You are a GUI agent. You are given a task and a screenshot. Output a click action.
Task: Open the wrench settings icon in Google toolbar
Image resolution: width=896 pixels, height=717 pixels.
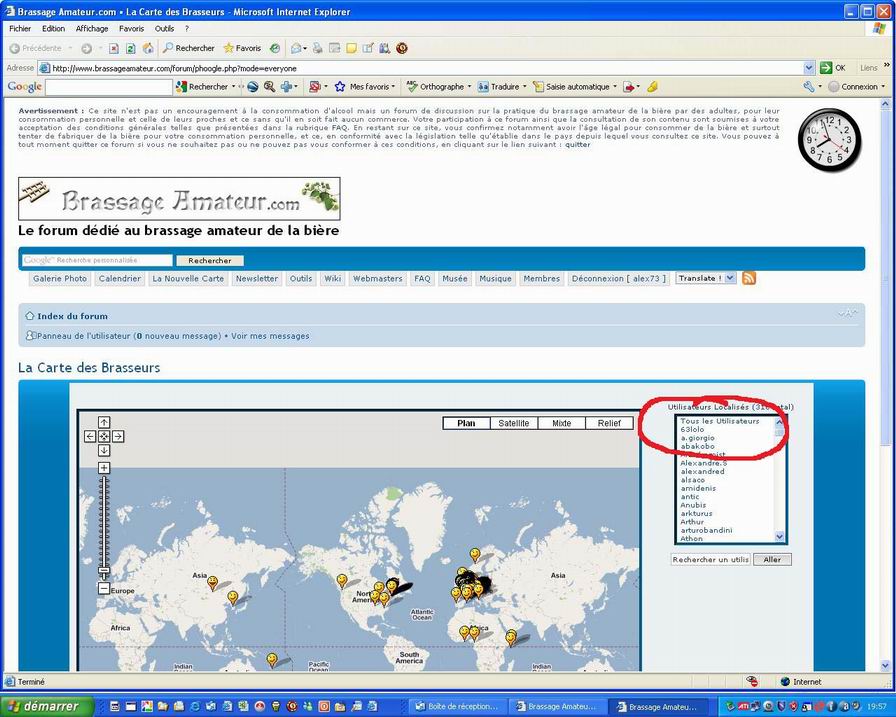tap(809, 87)
